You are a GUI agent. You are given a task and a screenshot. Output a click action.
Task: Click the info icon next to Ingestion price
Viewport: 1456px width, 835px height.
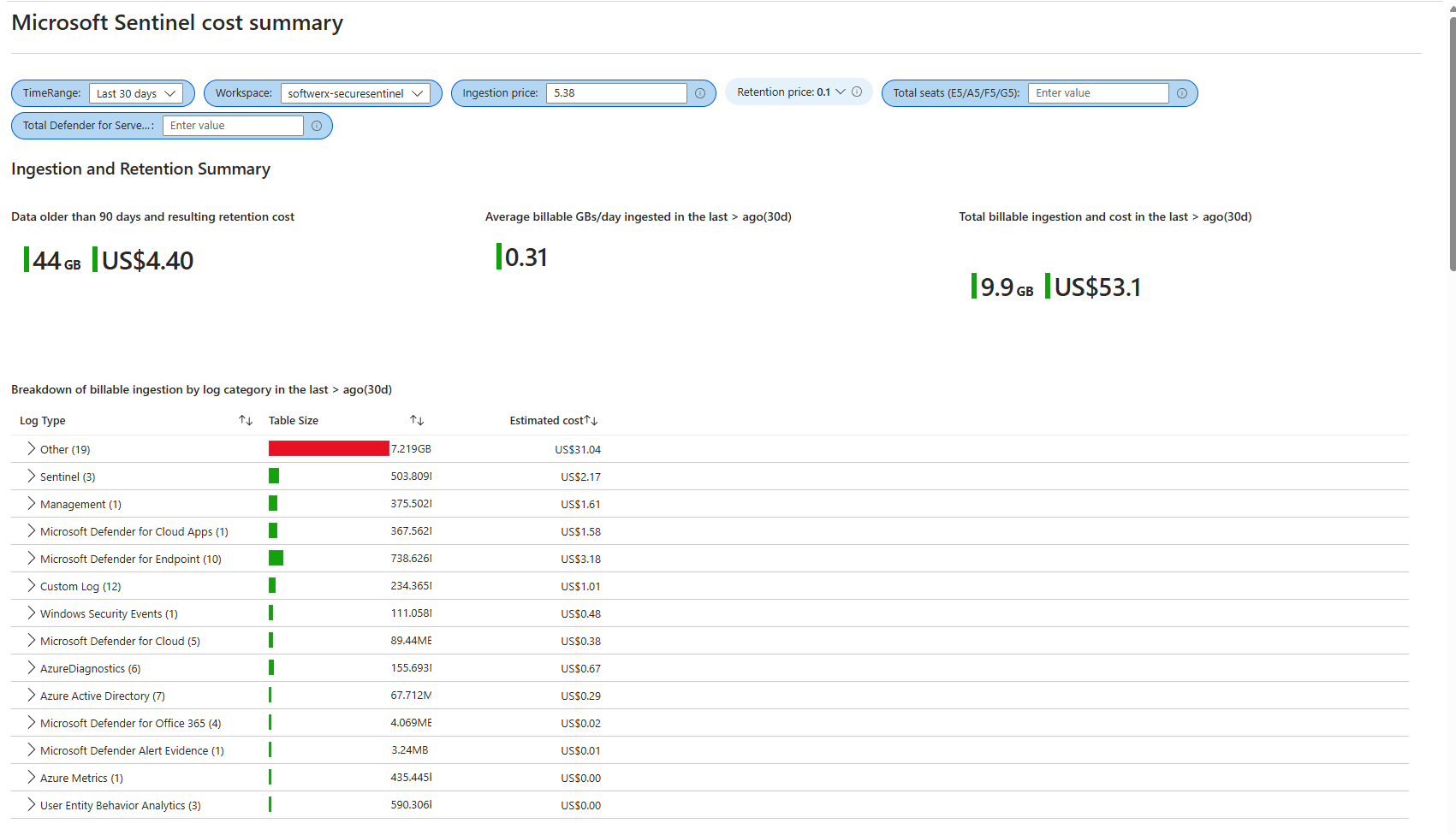700,92
